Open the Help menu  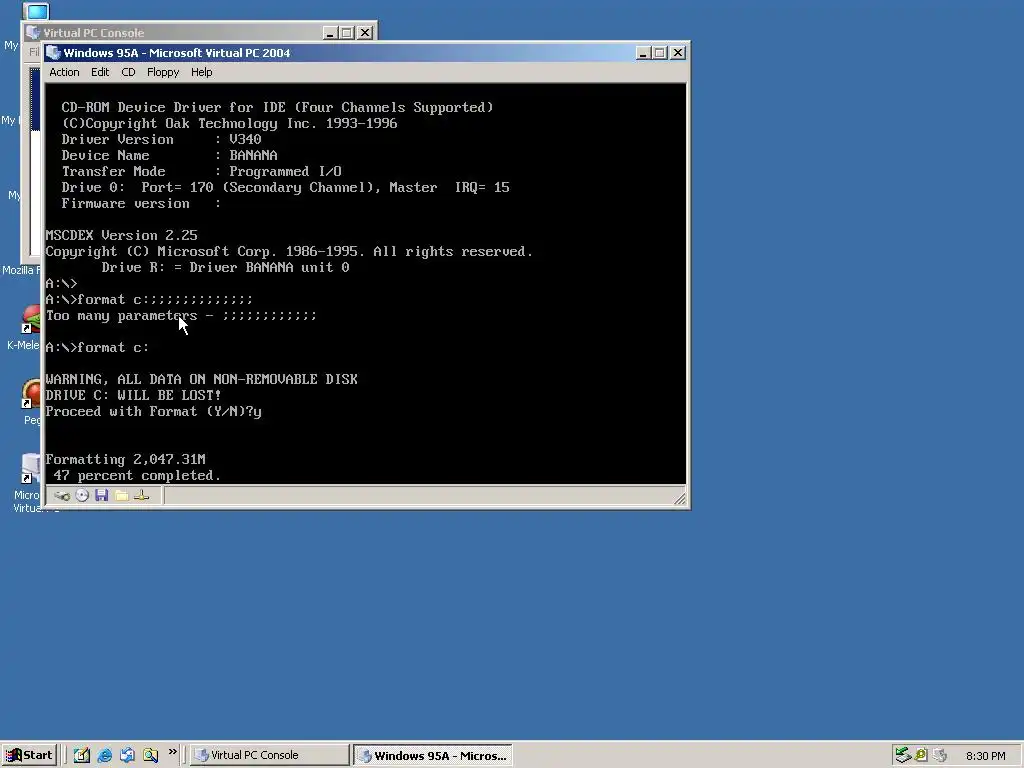click(201, 72)
